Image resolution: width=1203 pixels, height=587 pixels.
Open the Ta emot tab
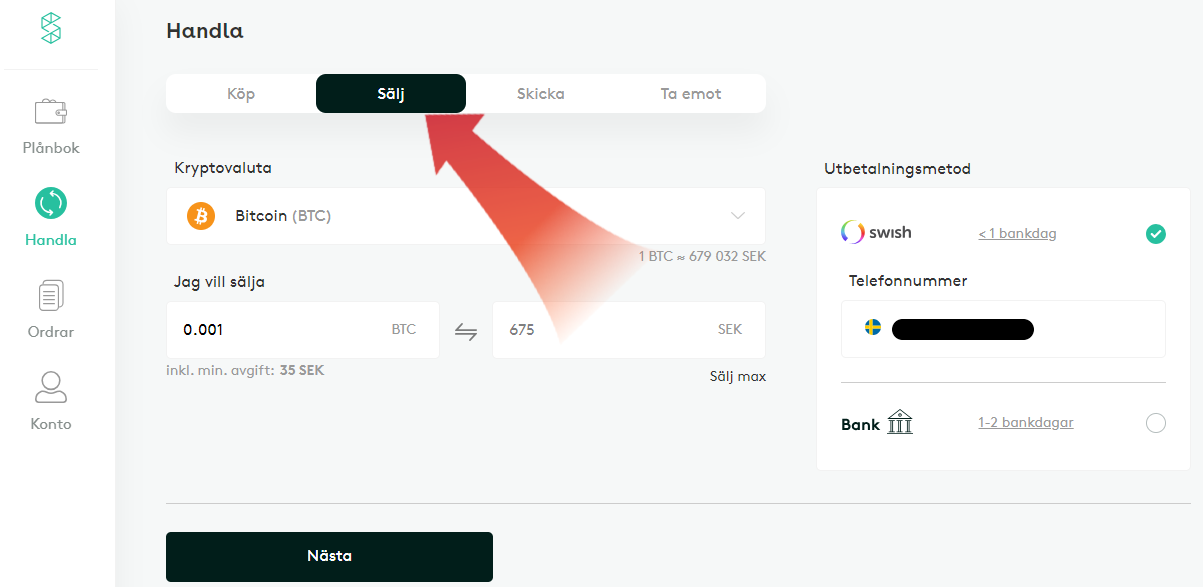click(691, 94)
